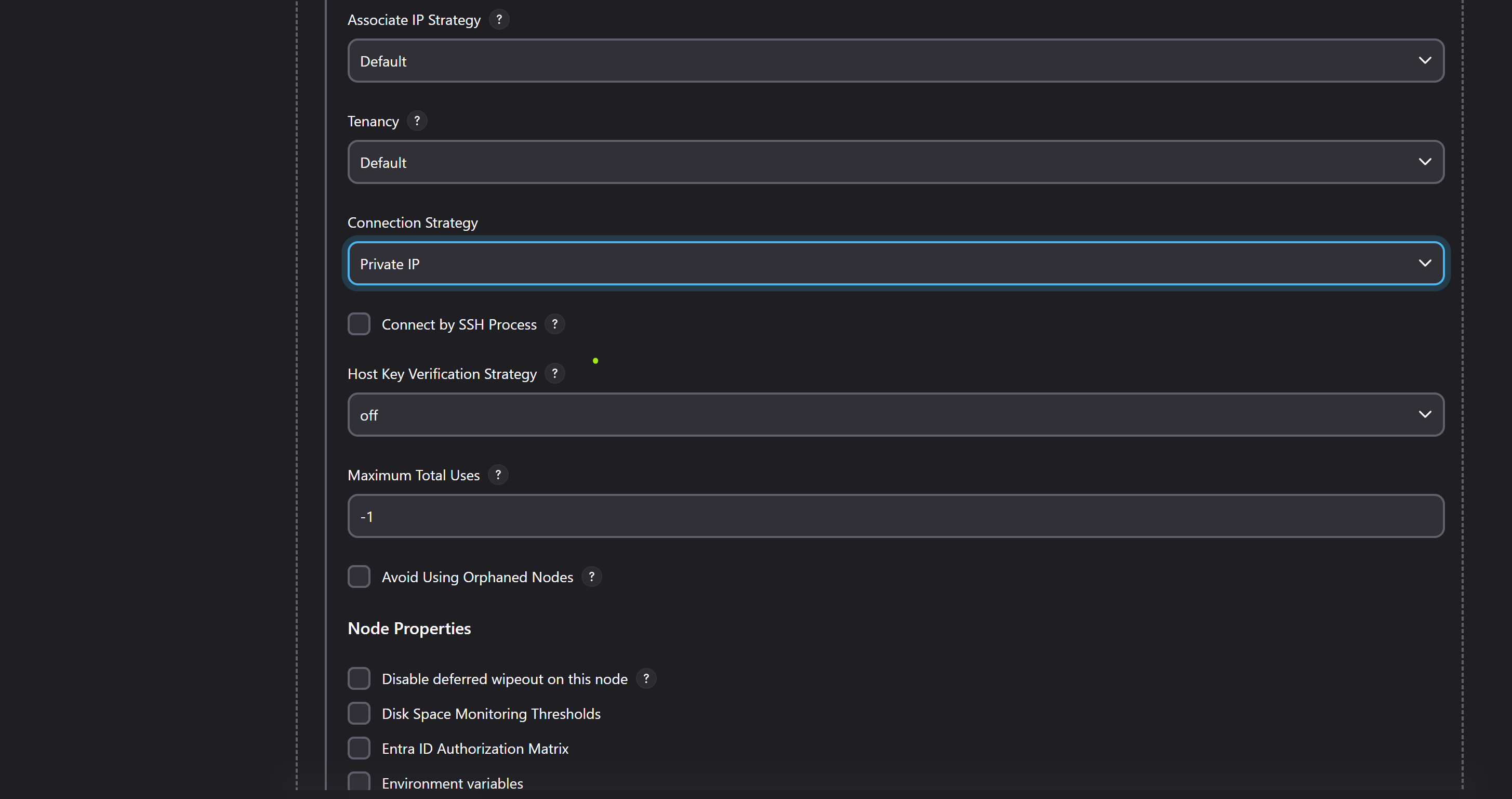
Task: Open Connection Strategy Private IP dropdown
Action: point(895,264)
